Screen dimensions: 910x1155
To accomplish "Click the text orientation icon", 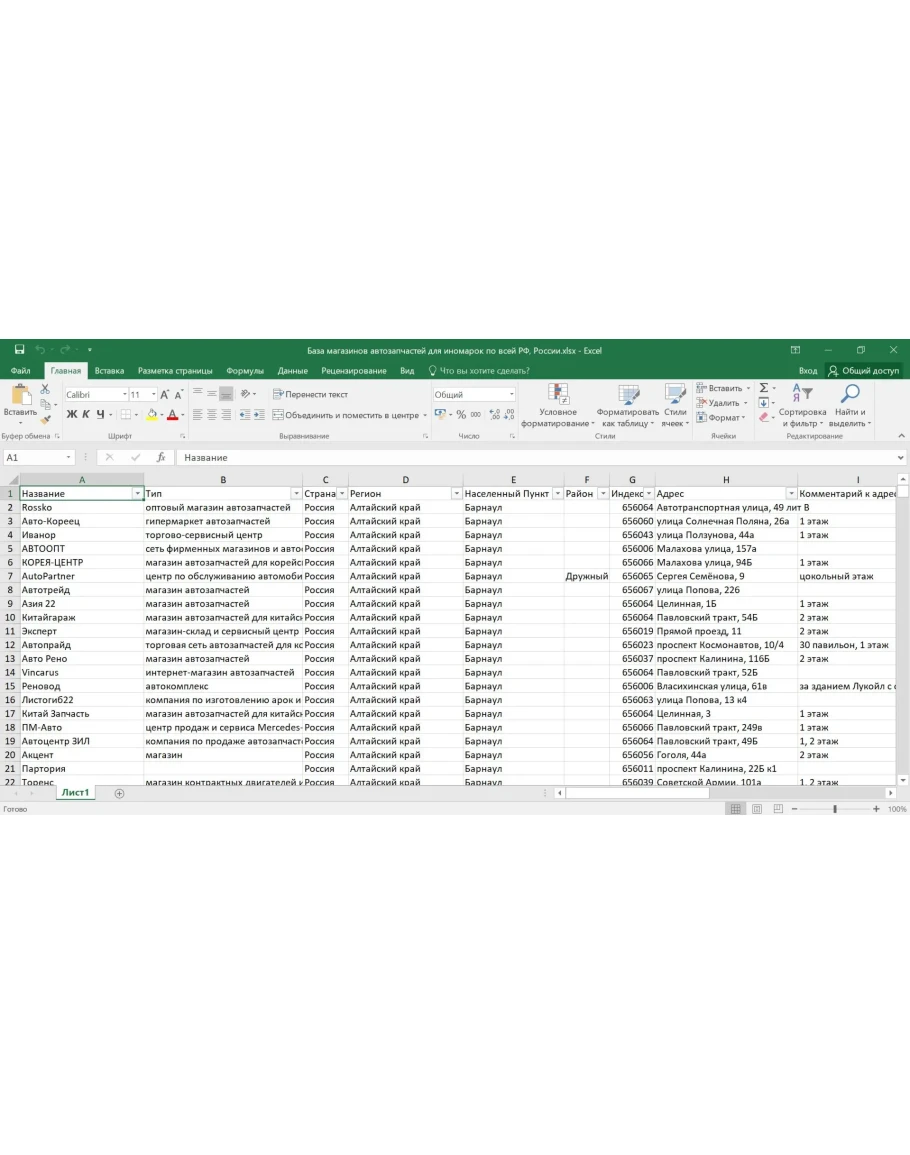I will [245, 394].
